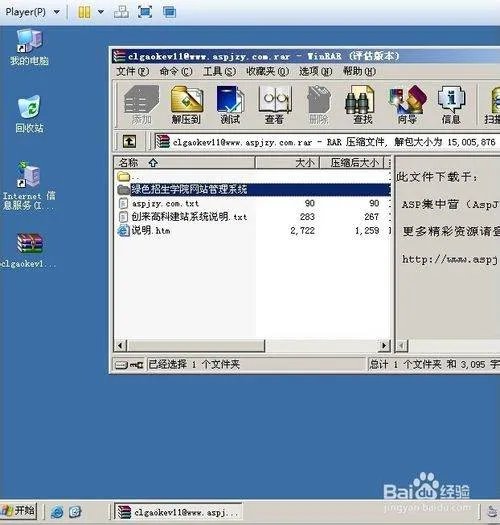Click the View file toolbar icon
The width and height of the screenshot is (500, 525).
coord(275,104)
